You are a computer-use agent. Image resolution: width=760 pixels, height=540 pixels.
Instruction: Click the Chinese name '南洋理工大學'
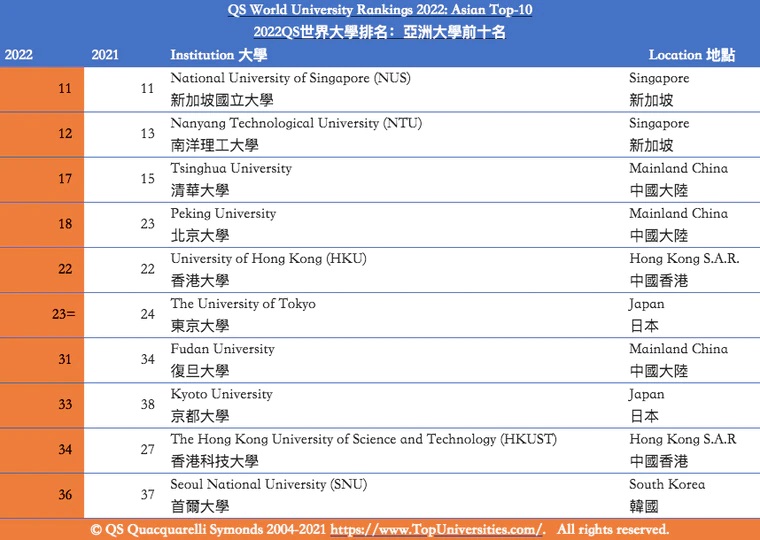point(215,145)
